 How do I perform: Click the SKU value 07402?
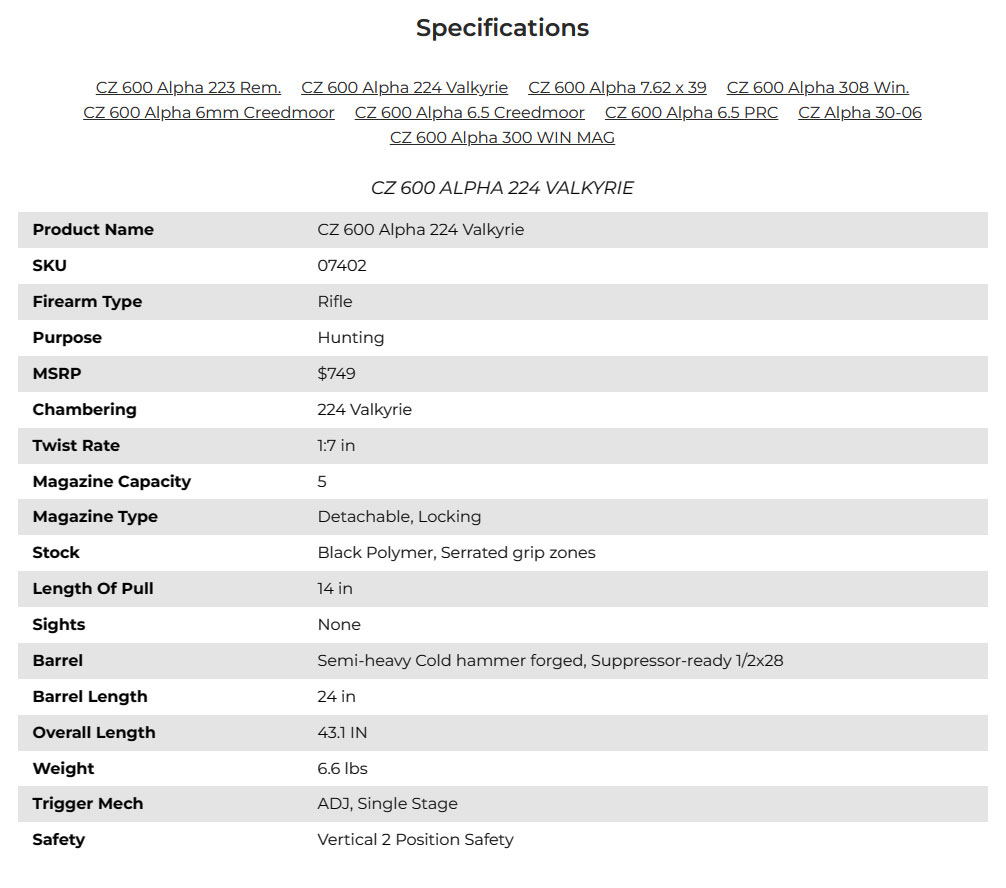342,266
